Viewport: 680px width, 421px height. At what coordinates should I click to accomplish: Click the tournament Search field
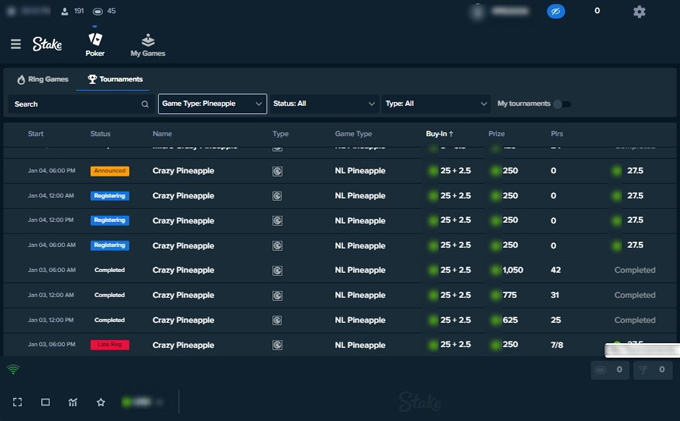point(80,104)
